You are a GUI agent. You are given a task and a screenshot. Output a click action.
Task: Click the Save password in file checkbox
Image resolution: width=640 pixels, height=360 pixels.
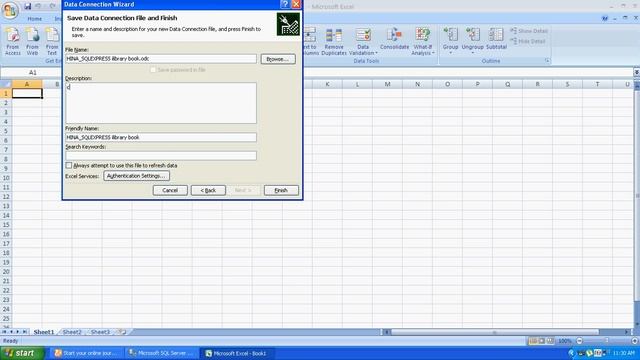(x=153, y=70)
